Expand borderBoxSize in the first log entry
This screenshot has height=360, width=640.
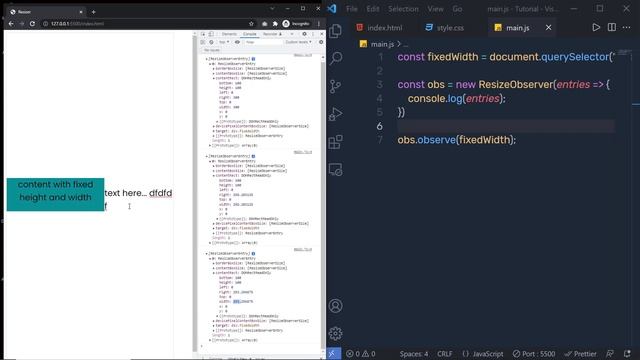(213, 69)
